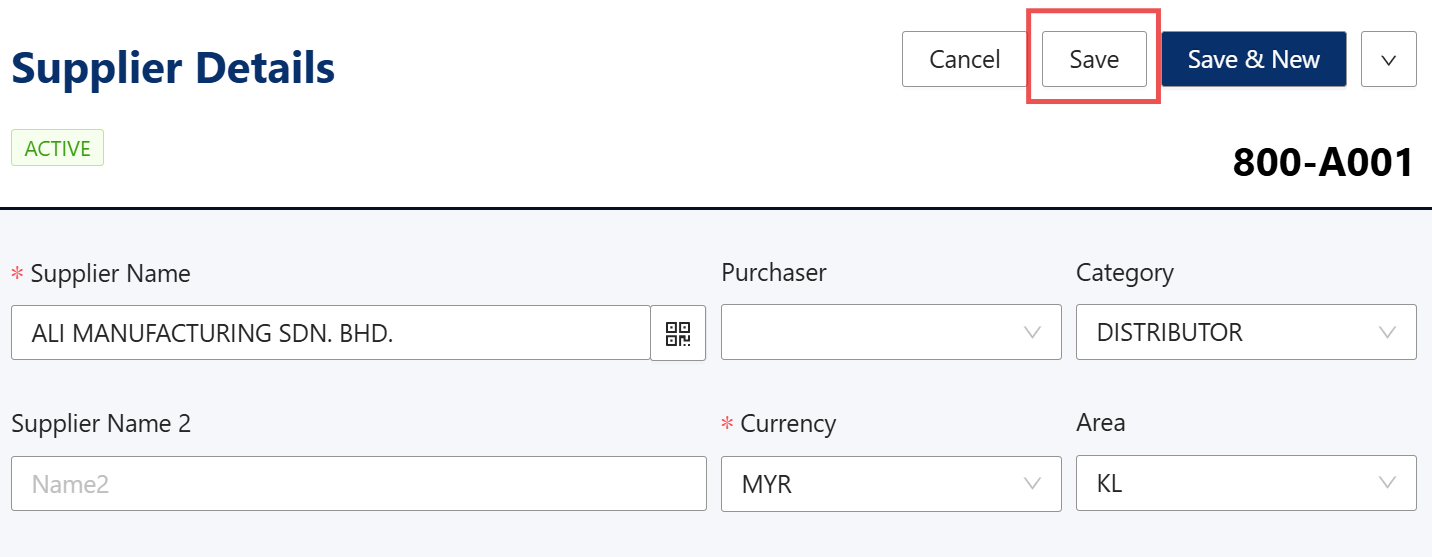Screen dimensions: 1432x557
Task: Click the ACTIVE status badge
Action: coord(57,148)
